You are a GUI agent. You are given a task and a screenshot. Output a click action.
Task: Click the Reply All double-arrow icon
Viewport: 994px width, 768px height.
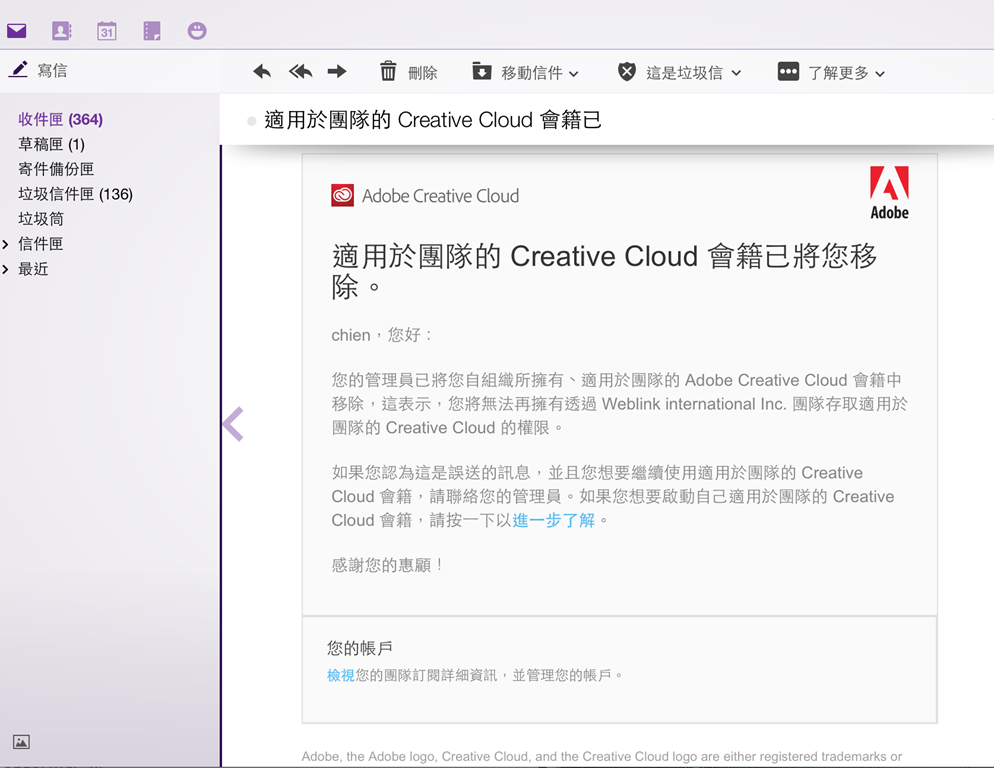(x=300, y=72)
